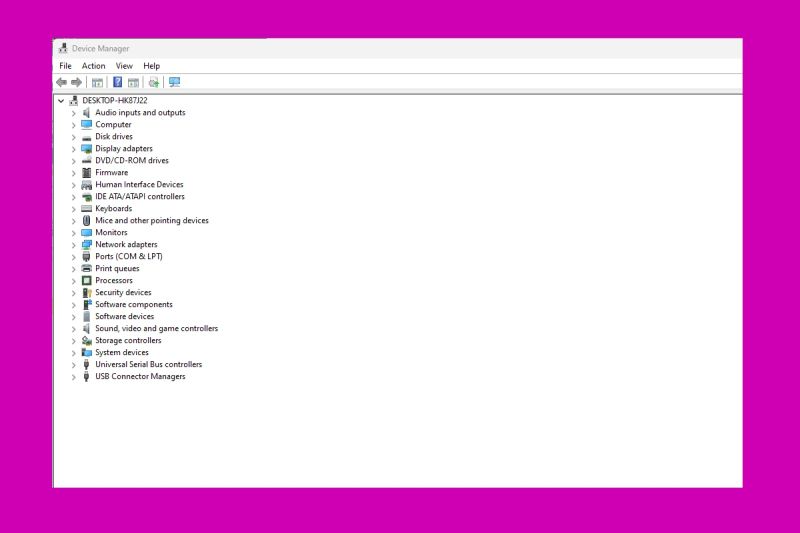This screenshot has width=800, height=533.
Task: Expand DVD/CD-ROM drives chevron
Action: [x=73, y=161]
